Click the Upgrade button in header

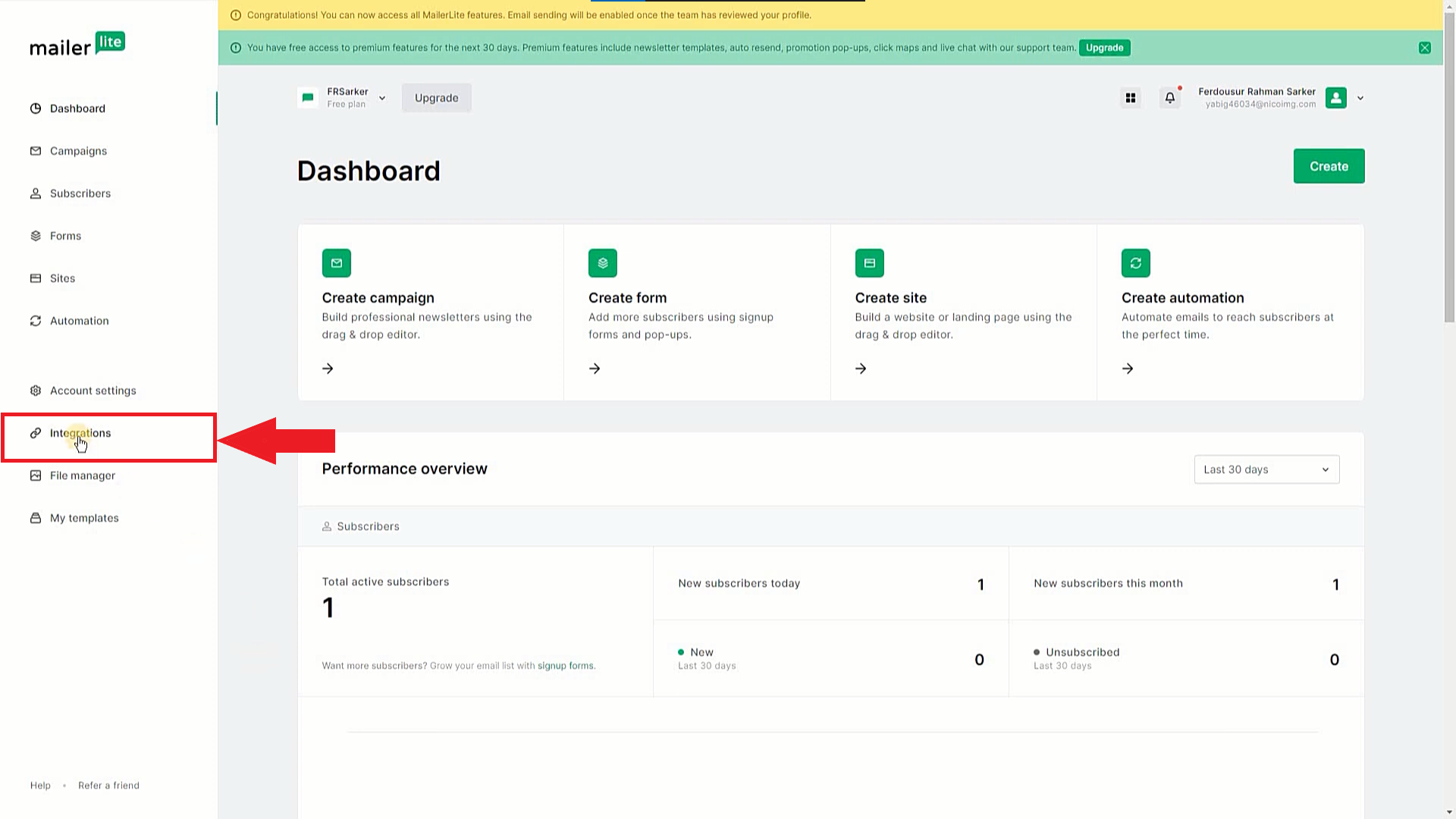(x=436, y=97)
